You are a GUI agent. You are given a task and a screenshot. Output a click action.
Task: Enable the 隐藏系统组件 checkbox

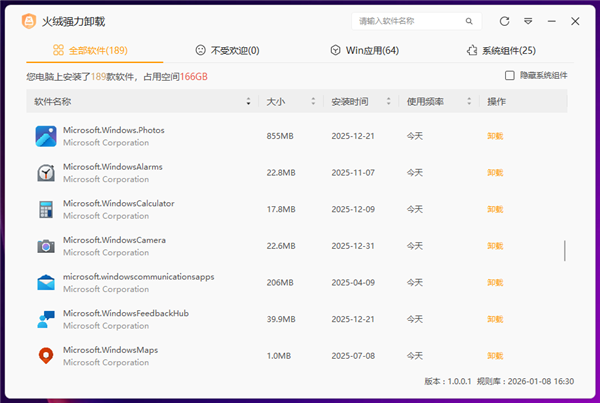click(510, 75)
